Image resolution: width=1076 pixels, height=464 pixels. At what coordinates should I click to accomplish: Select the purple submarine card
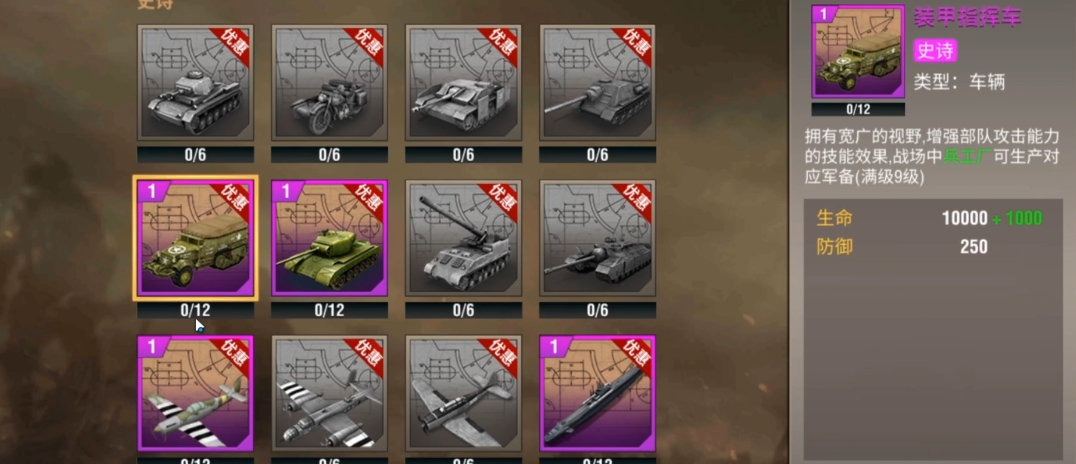598,393
